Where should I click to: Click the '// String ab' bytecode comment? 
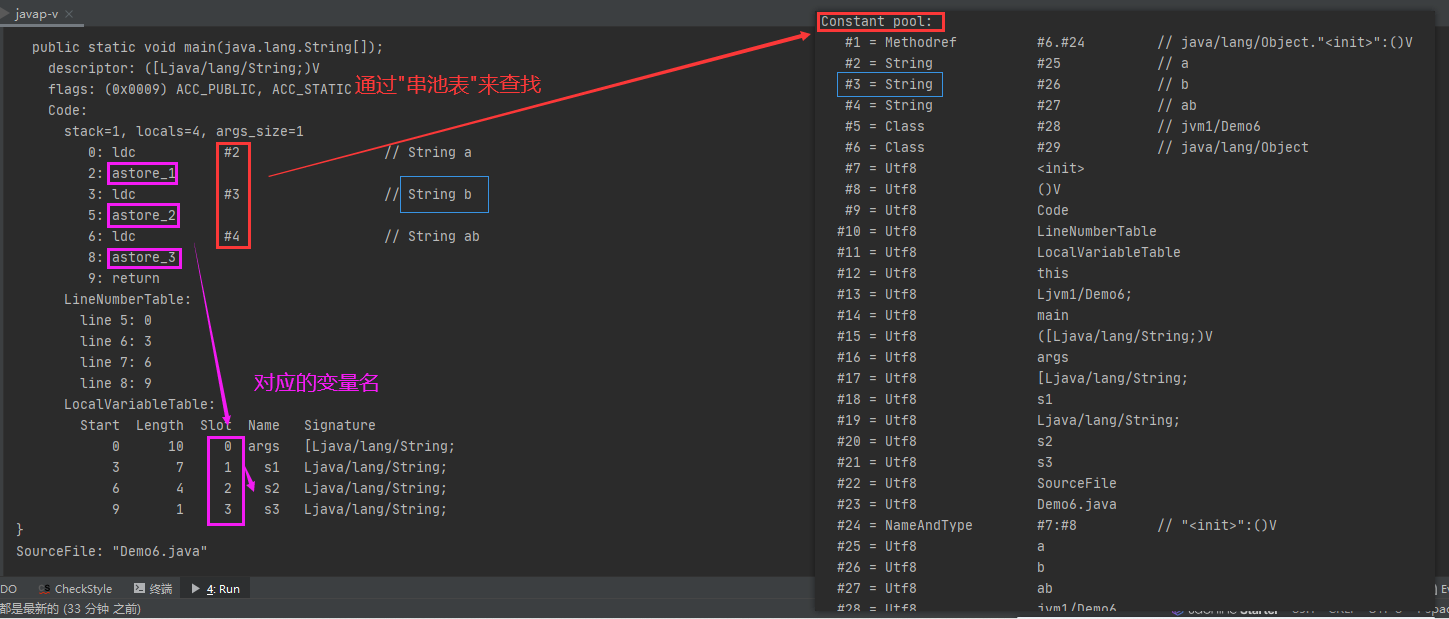(432, 236)
